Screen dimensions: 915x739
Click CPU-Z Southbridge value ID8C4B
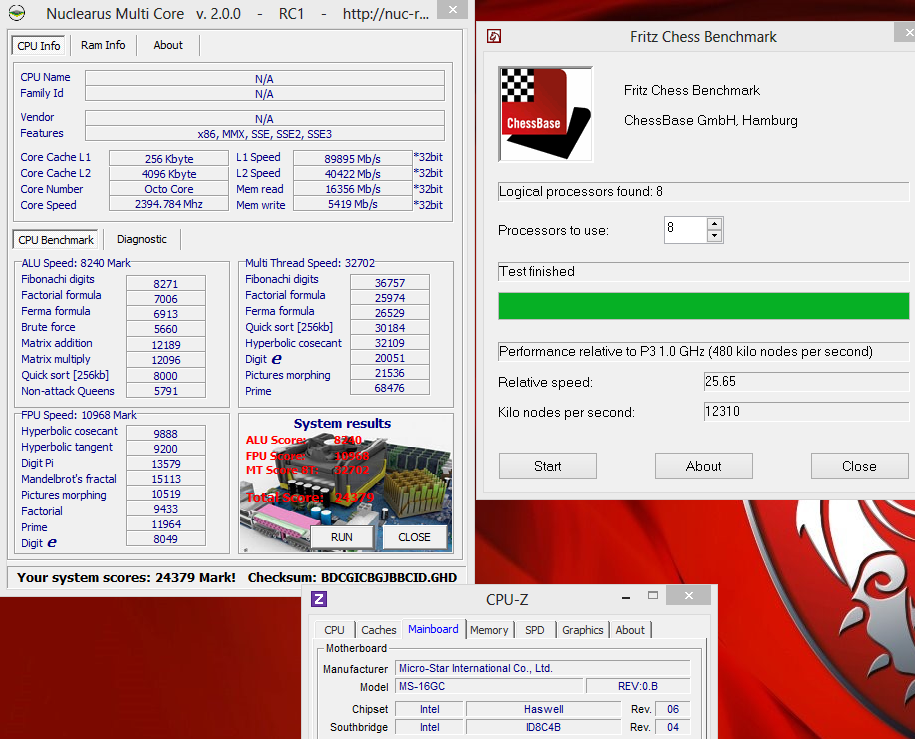coord(543,727)
